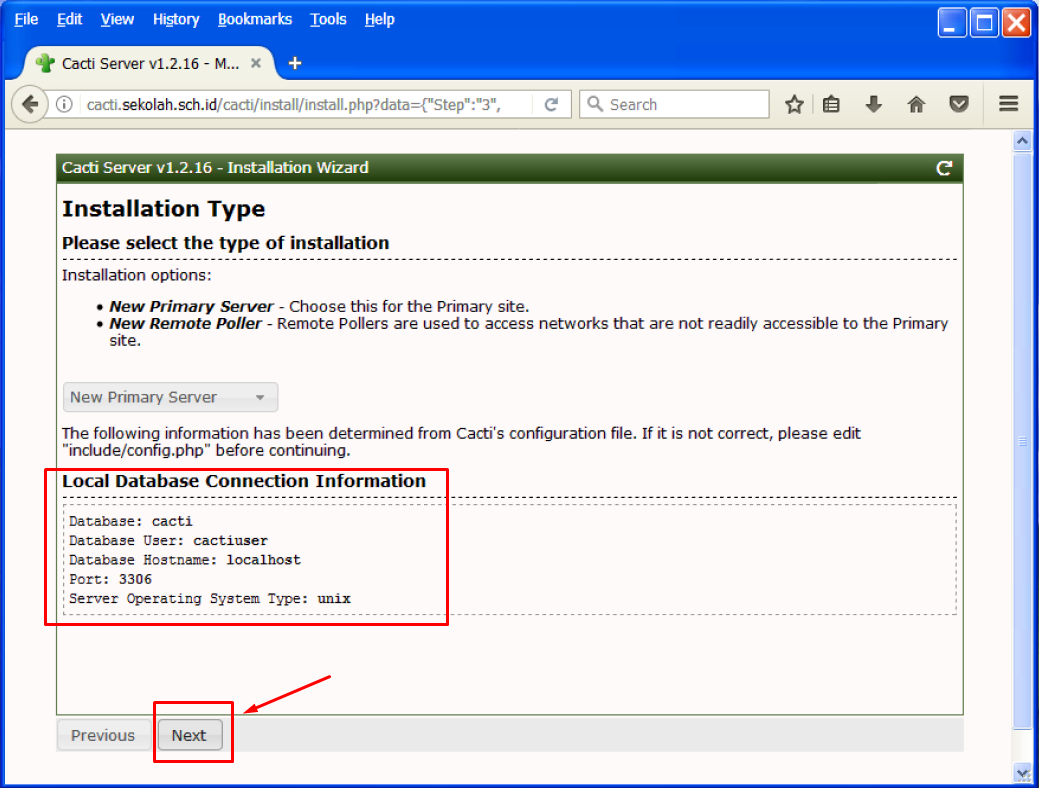Reload page using address bar refresh icon

pos(551,104)
